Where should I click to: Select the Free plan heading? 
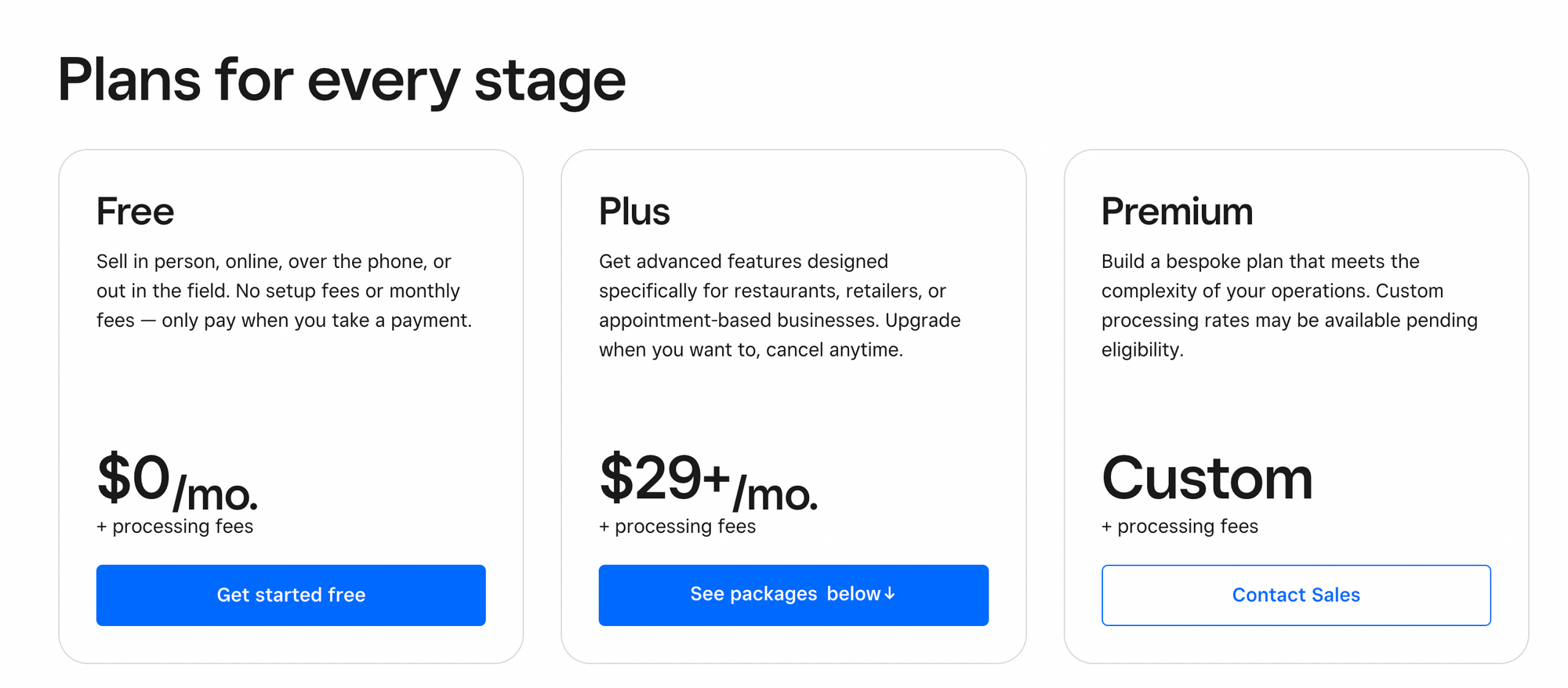(x=134, y=210)
